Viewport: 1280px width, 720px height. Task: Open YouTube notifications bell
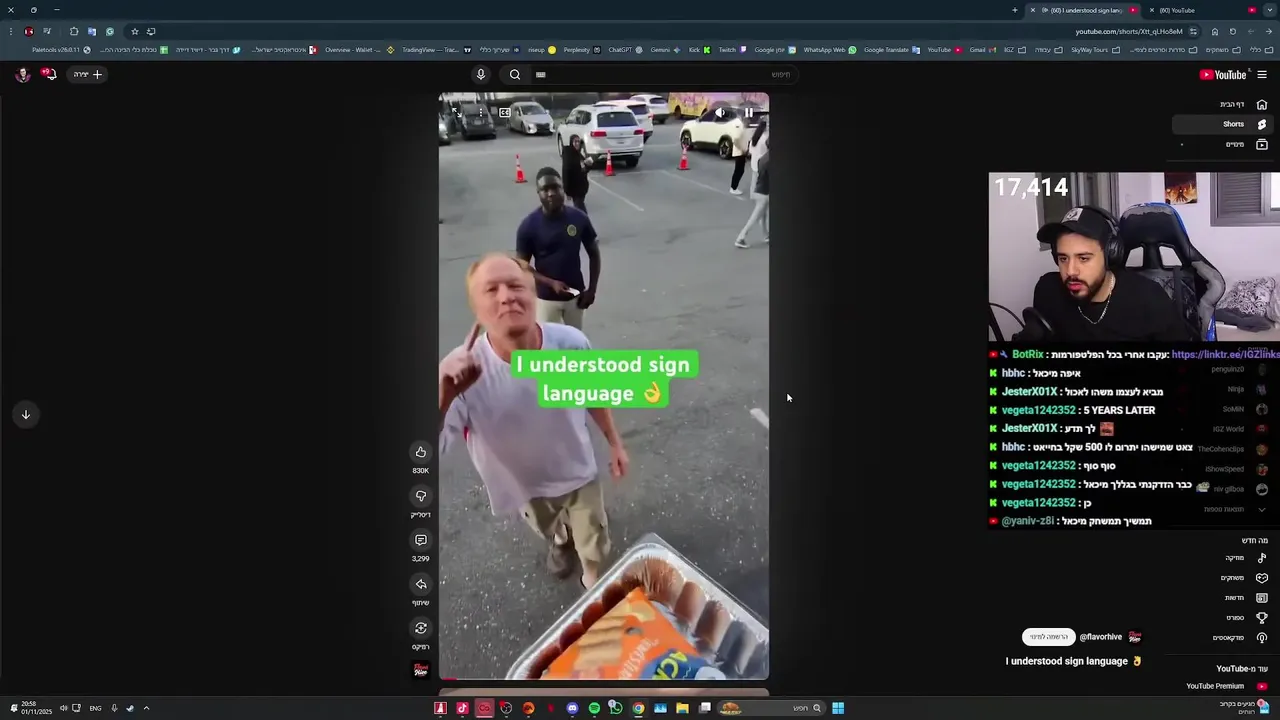(x=49, y=74)
